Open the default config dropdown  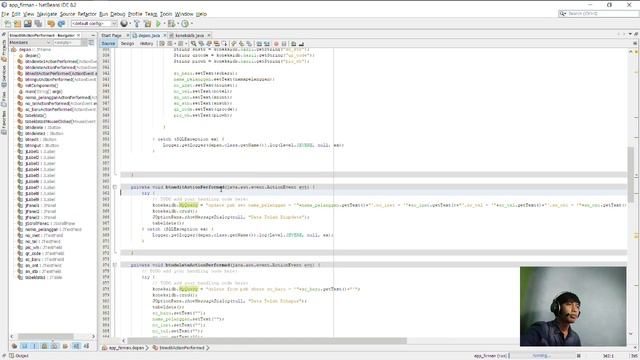(x=94, y=24)
